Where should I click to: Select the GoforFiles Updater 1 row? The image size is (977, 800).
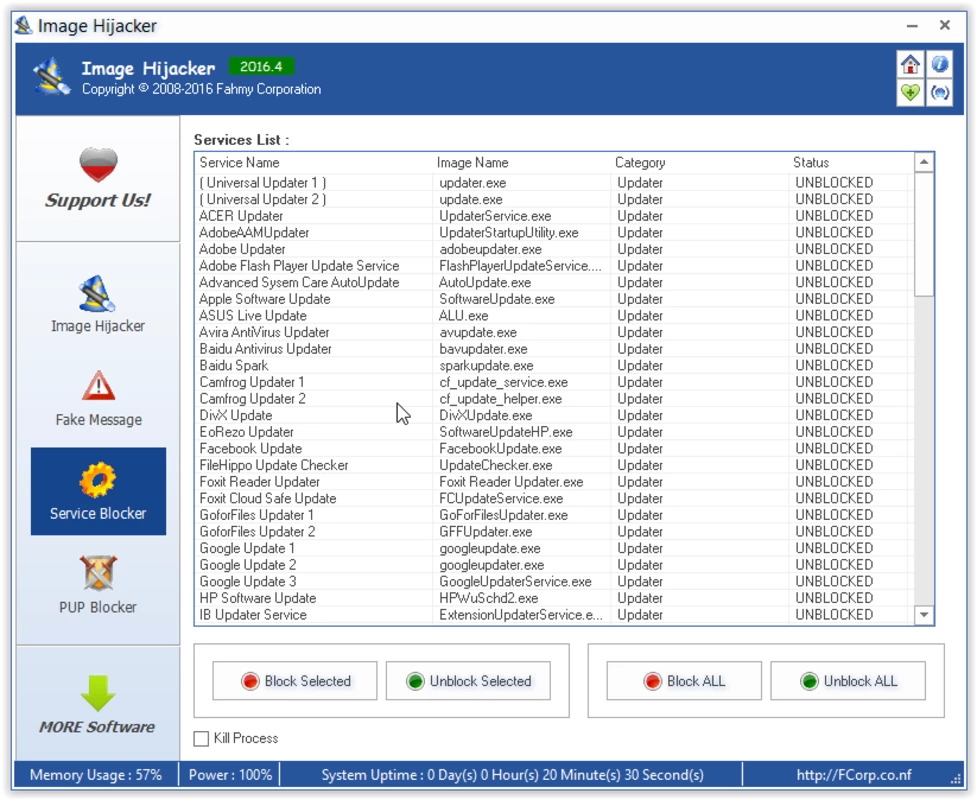click(x=553, y=515)
